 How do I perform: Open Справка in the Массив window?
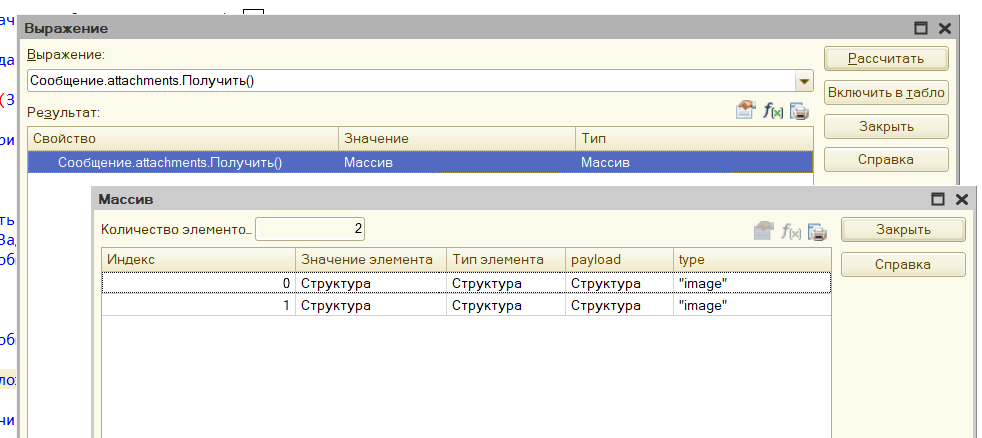(x=903, y=265)
